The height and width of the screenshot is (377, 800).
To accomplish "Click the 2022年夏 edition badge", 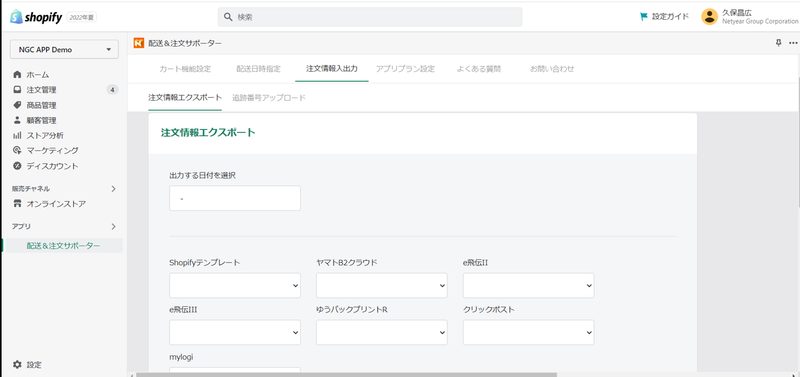I will (81, 17).
